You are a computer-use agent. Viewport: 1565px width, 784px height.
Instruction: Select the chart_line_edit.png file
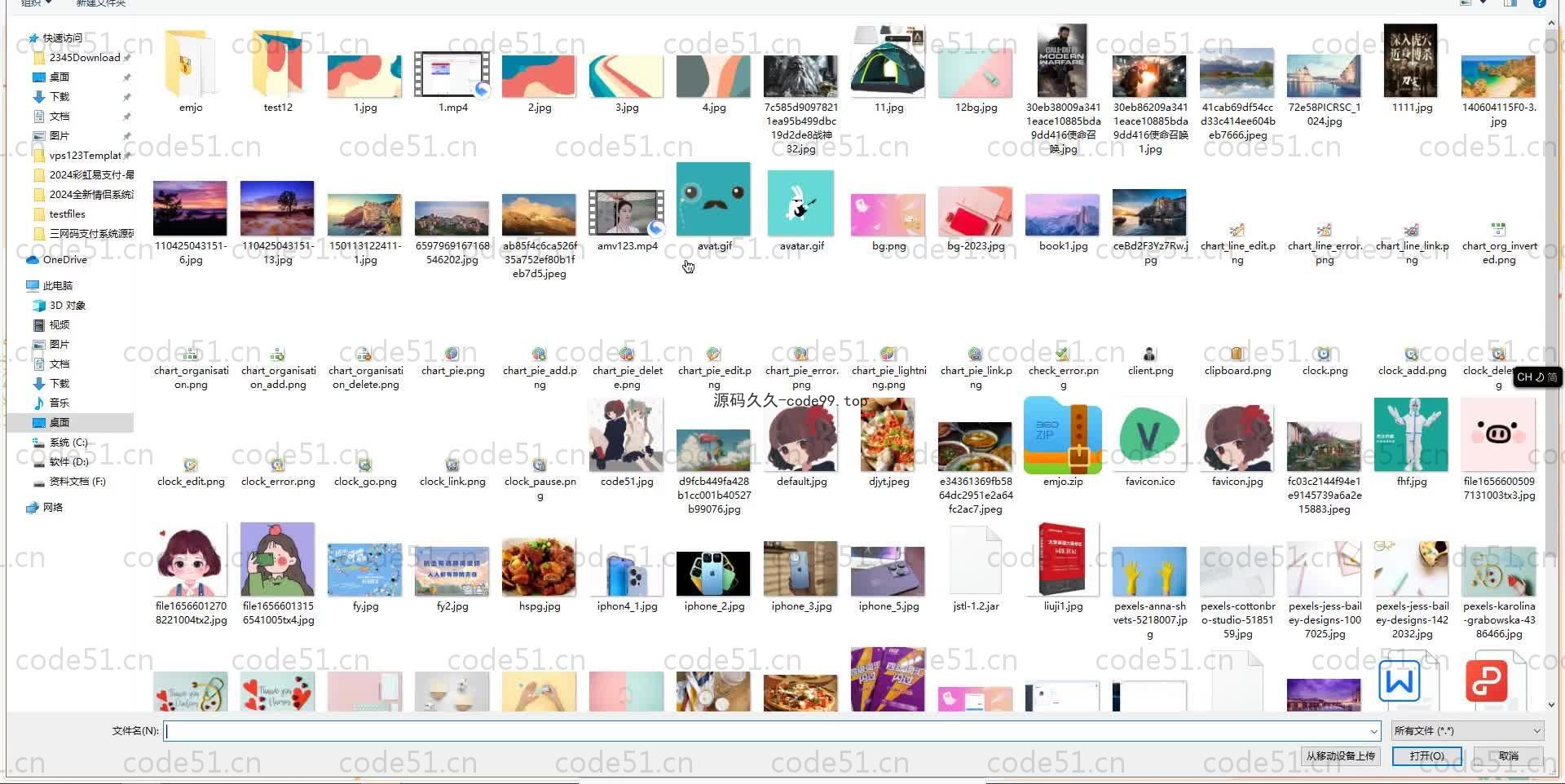coord(1237,230)
